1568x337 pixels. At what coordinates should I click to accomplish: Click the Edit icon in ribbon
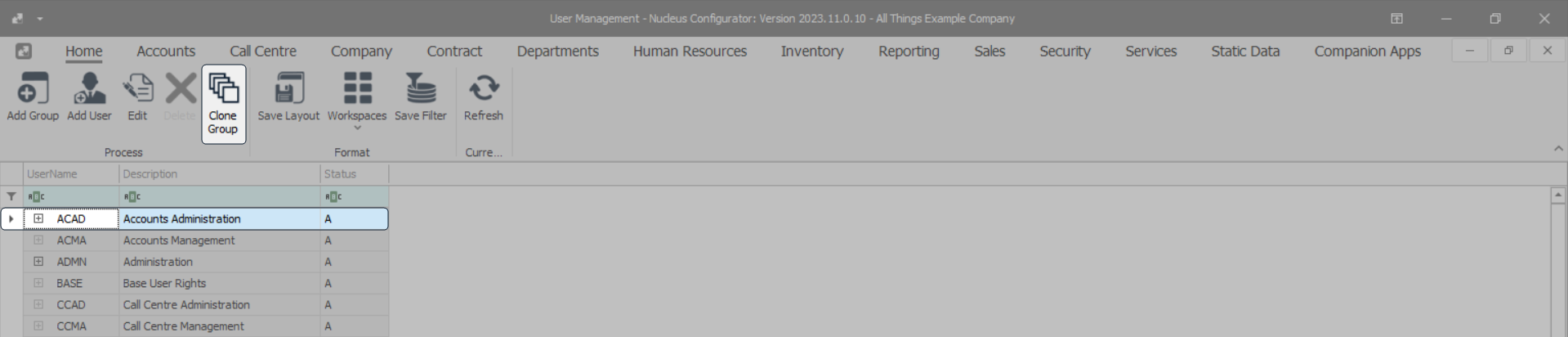click(x=137, y=88)
